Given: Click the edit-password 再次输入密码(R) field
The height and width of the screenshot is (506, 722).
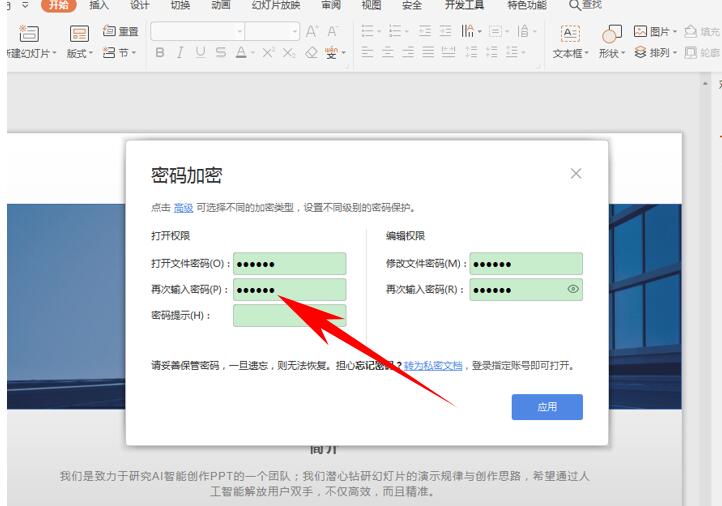Looking at the screenshot, I should (x=526, y=290).
